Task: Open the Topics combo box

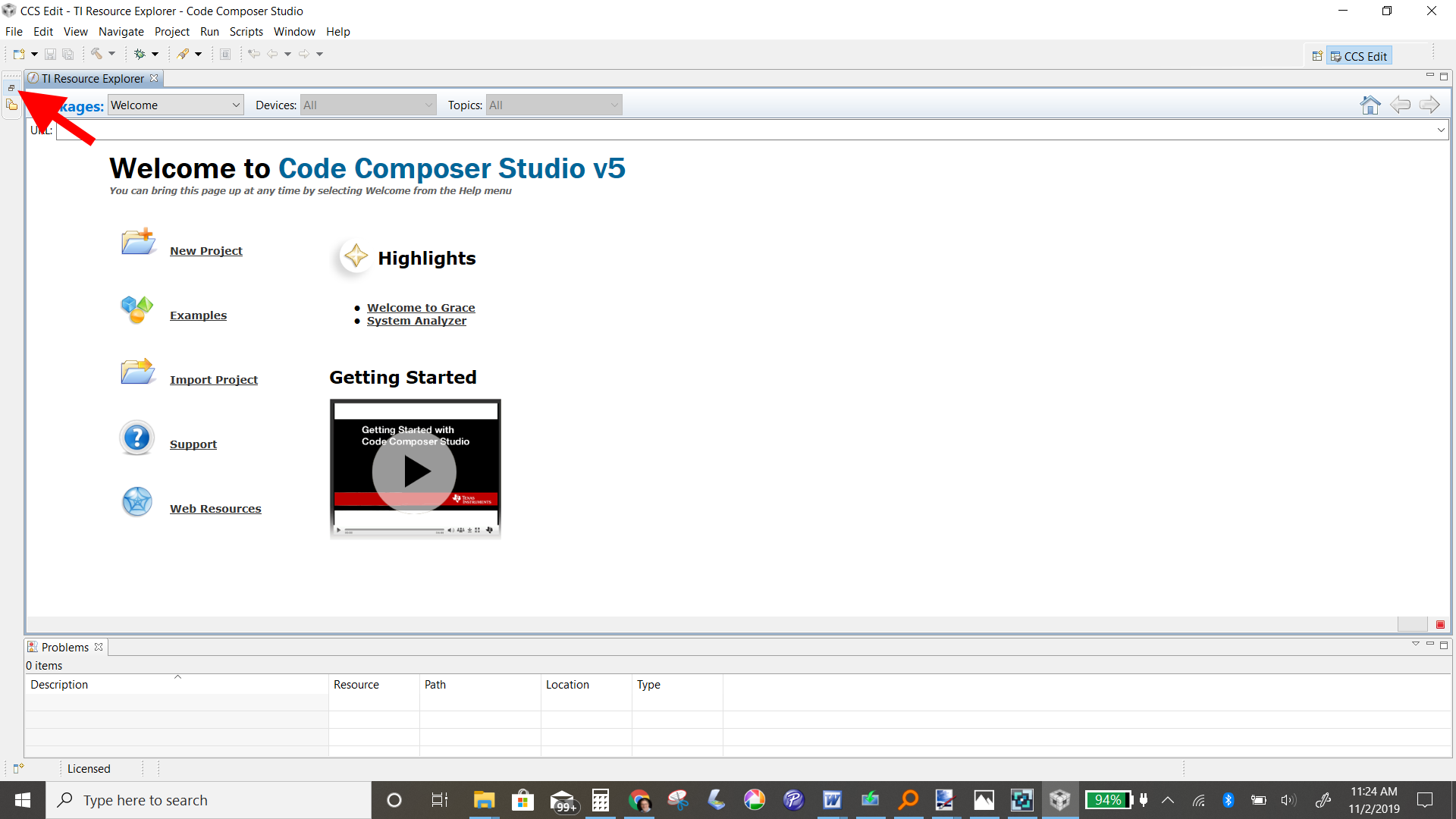Action: [554, 105]
